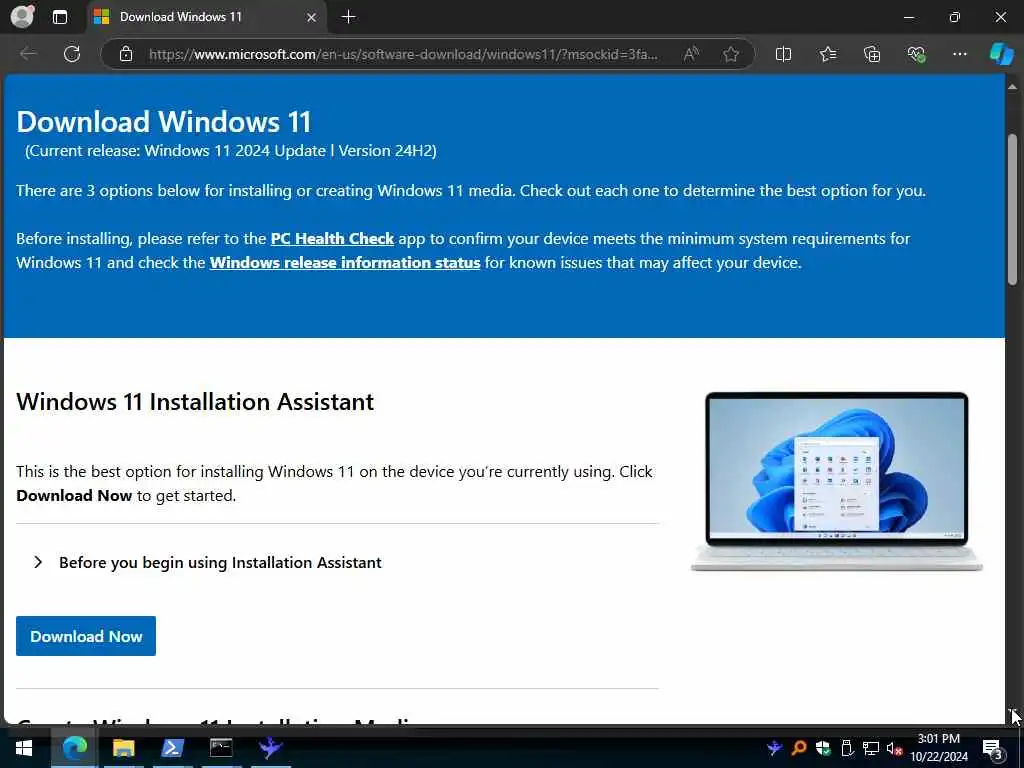The image size is (1024, 768).
Task: Open the notification center icon
Action: (992, 748)
